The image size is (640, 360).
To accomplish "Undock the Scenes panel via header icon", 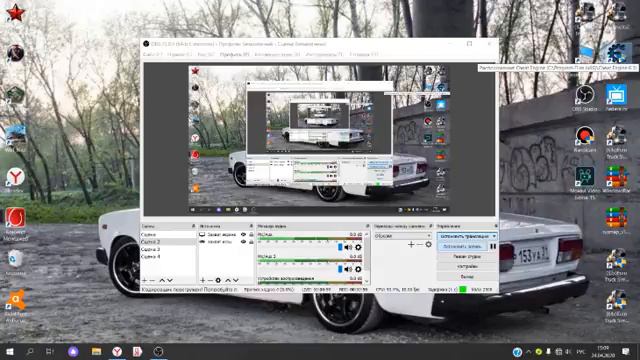I will coord(193,226).
